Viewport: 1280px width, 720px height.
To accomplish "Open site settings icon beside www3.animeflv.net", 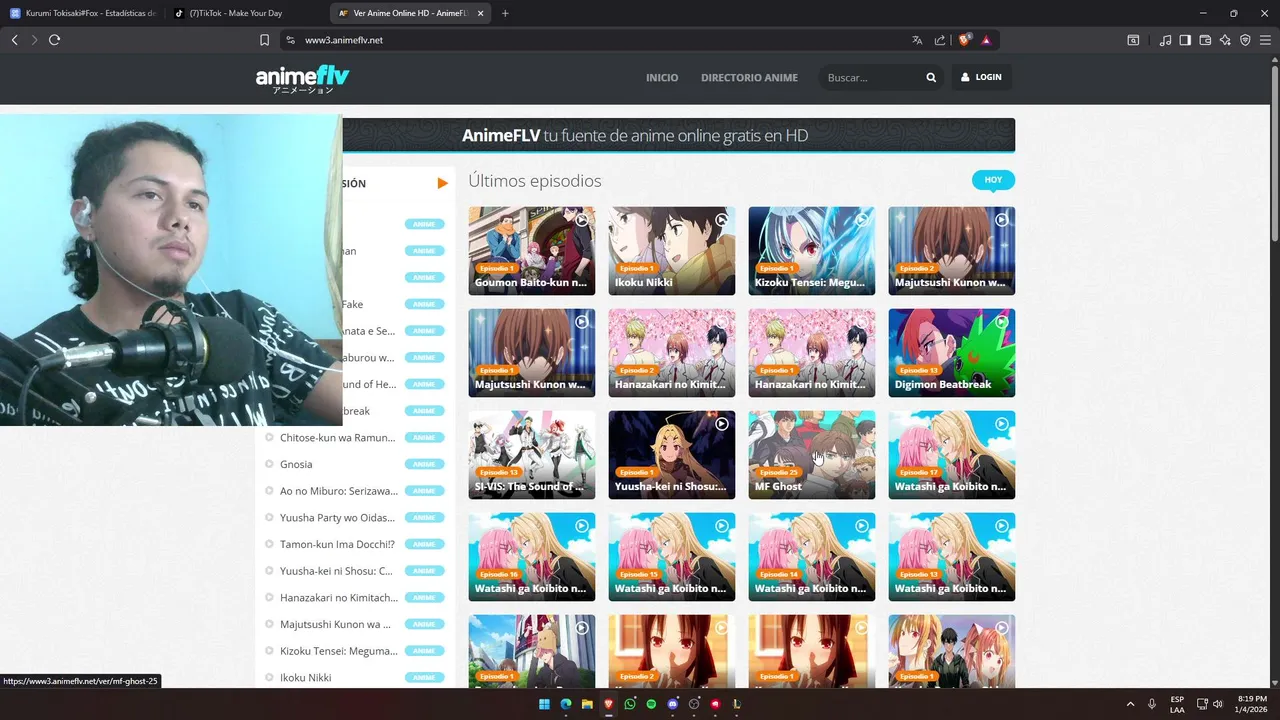I will tap(290, 40).
